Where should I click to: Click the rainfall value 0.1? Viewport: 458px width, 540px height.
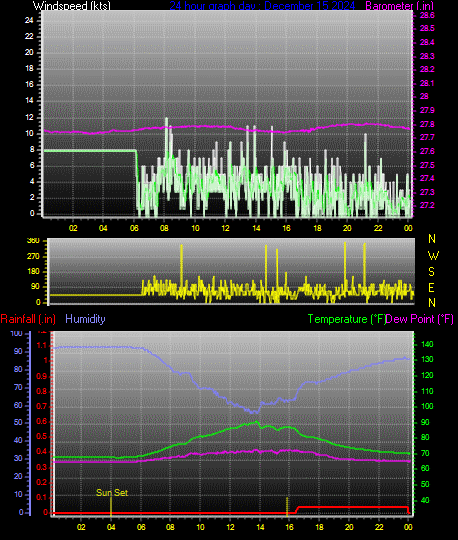pyautogui.click(x=42, y=497)
